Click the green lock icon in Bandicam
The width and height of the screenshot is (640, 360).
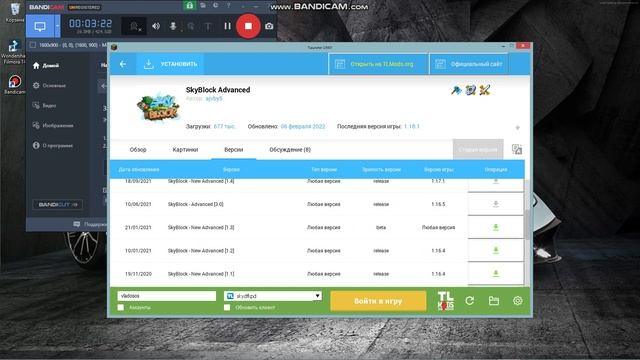[x=190, y=6]
